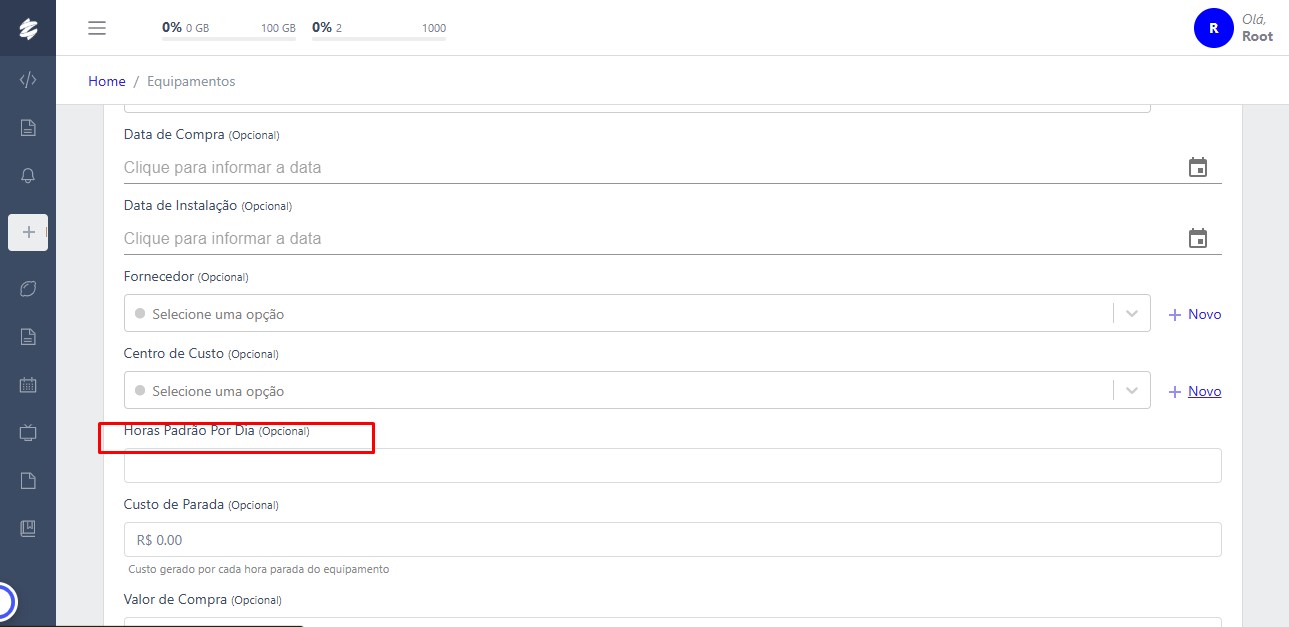Expand the Fornecedor dropdown
The image size is (1289, 627).
1132,314
